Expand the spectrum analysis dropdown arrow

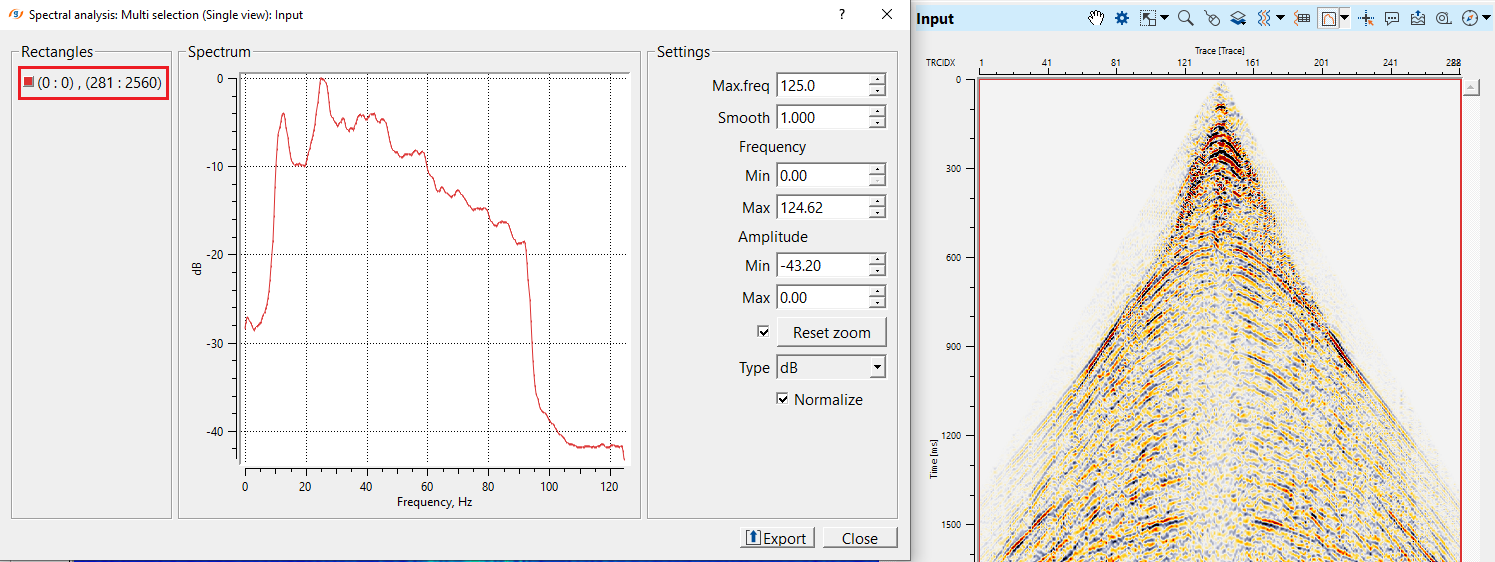[x=1345, y=18]
